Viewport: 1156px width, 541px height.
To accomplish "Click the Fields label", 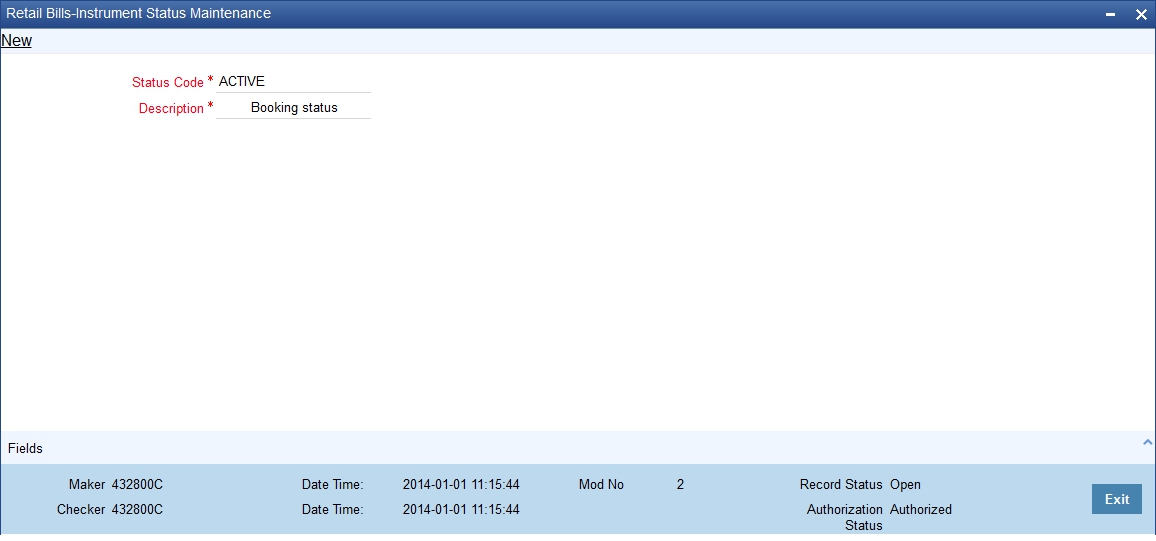I will (x=25, y=448).
